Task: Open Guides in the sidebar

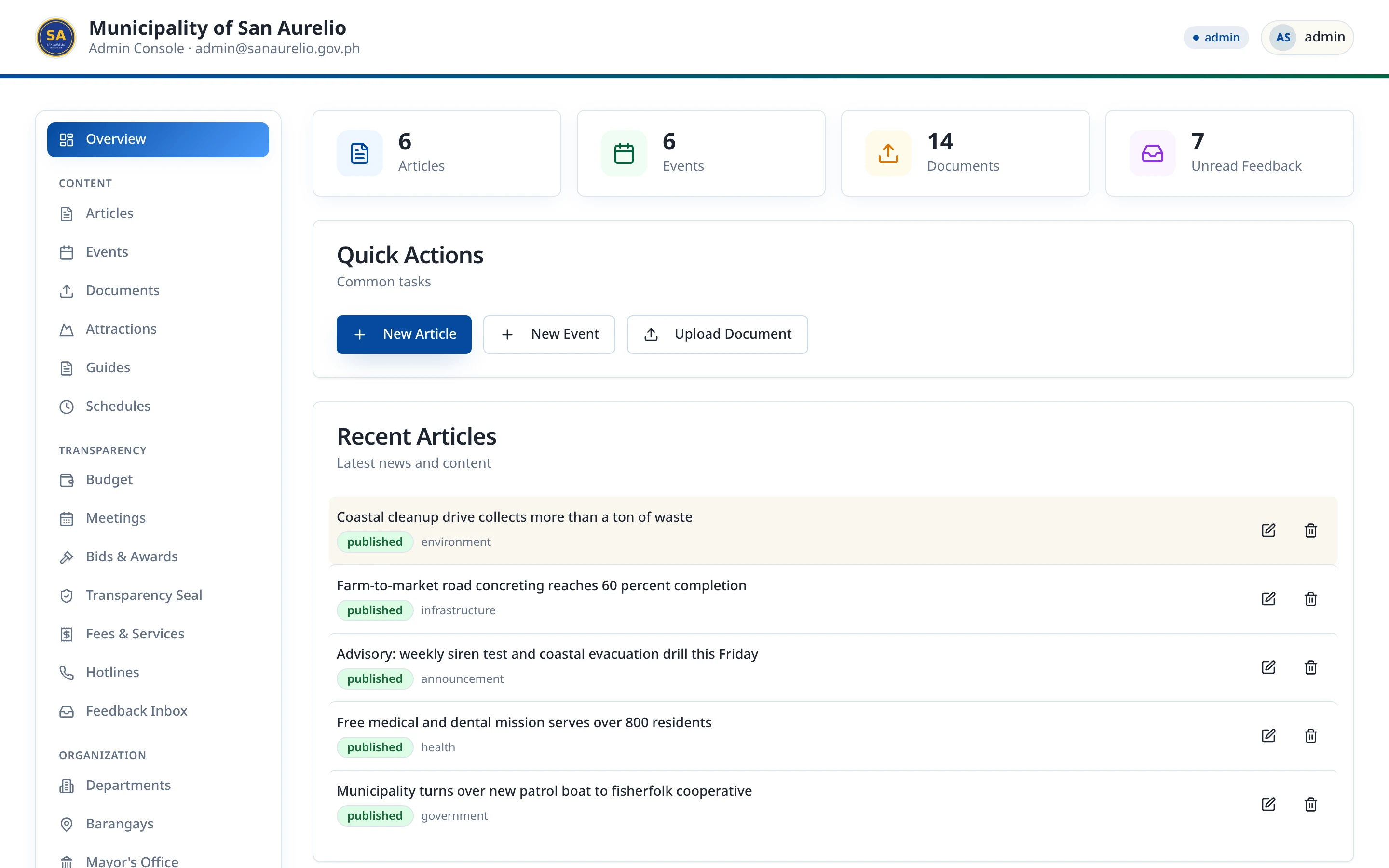Action: pos(158,367)
